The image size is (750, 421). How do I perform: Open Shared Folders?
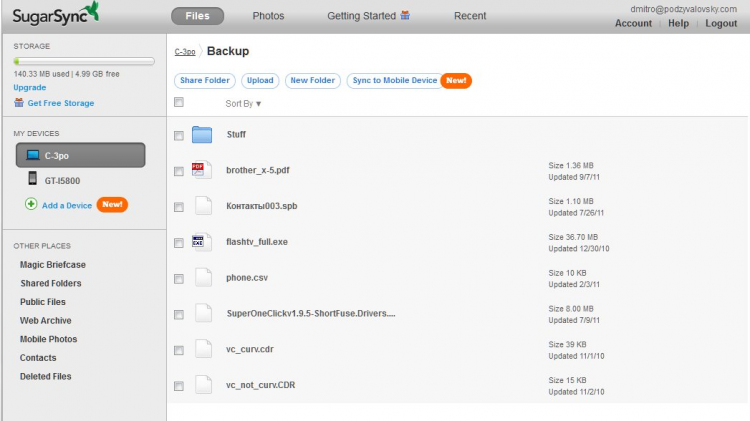click(51, 283)
